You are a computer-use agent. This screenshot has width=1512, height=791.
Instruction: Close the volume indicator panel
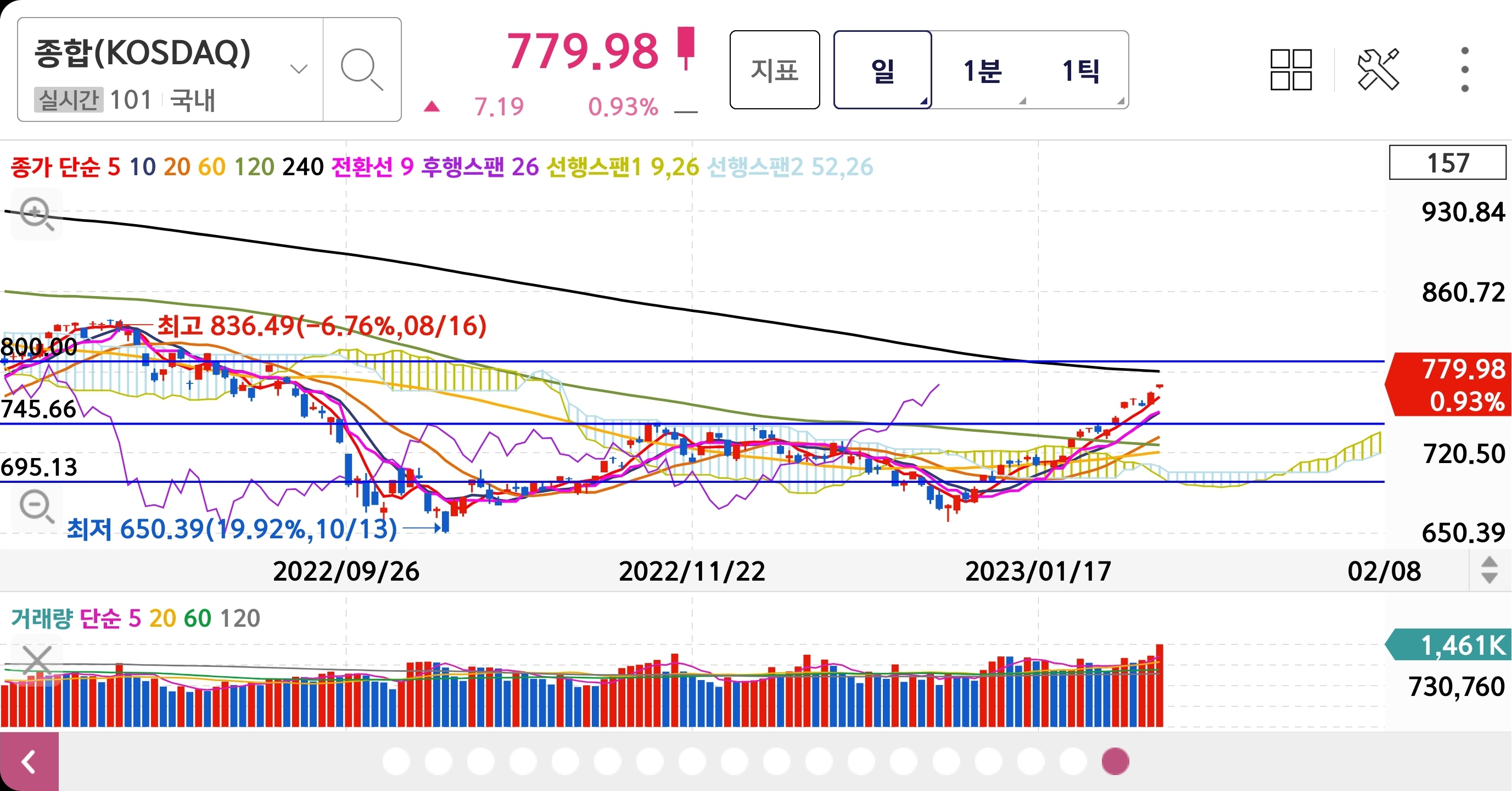(x=36, y=660)
